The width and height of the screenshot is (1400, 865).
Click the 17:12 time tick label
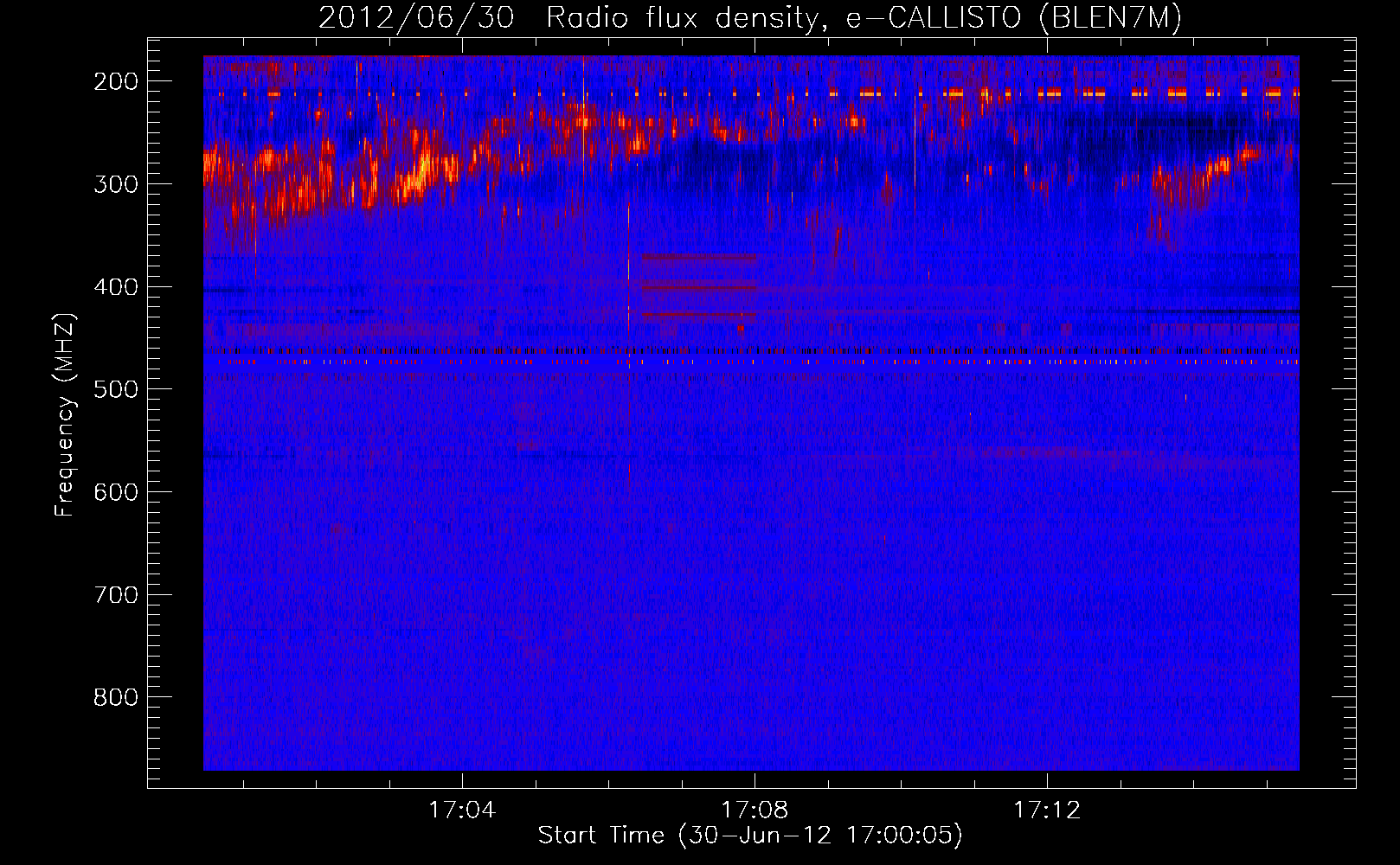coord(1047,810)
